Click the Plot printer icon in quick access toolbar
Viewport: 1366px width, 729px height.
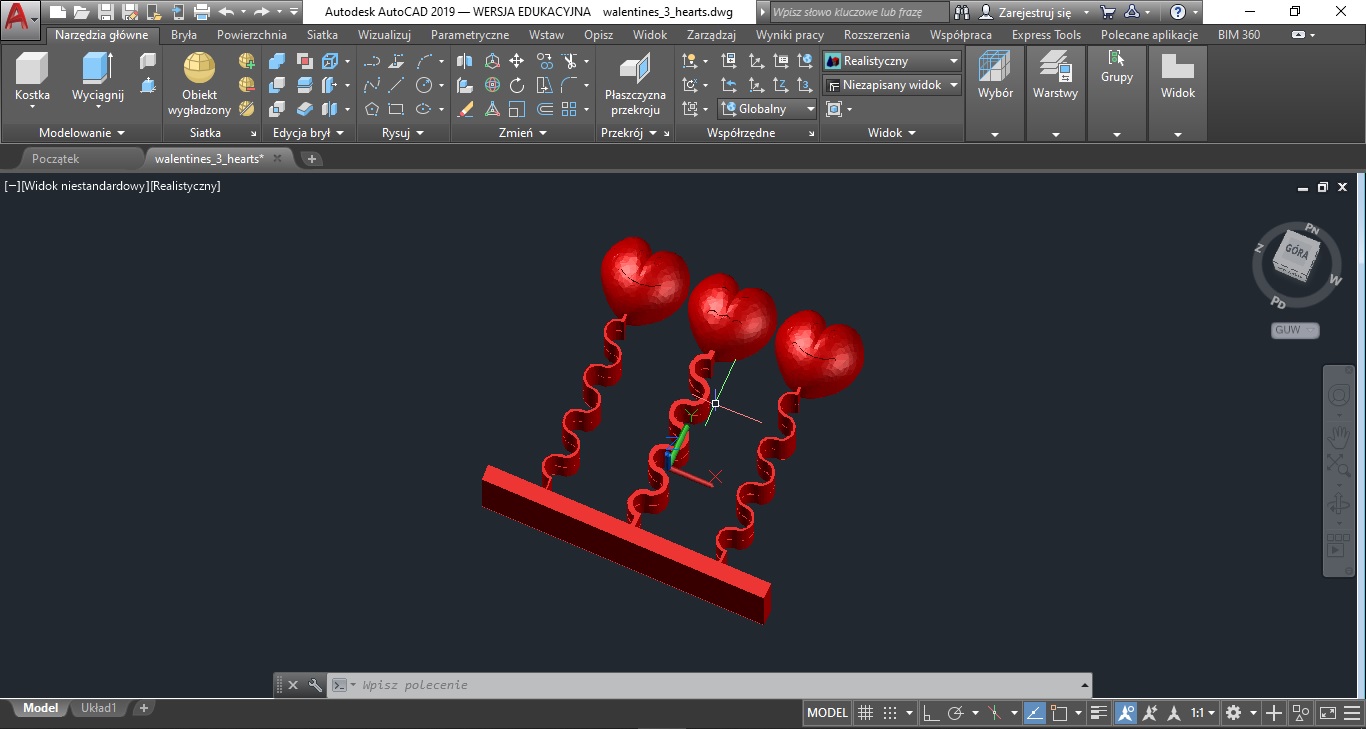[x=202, y=12]
